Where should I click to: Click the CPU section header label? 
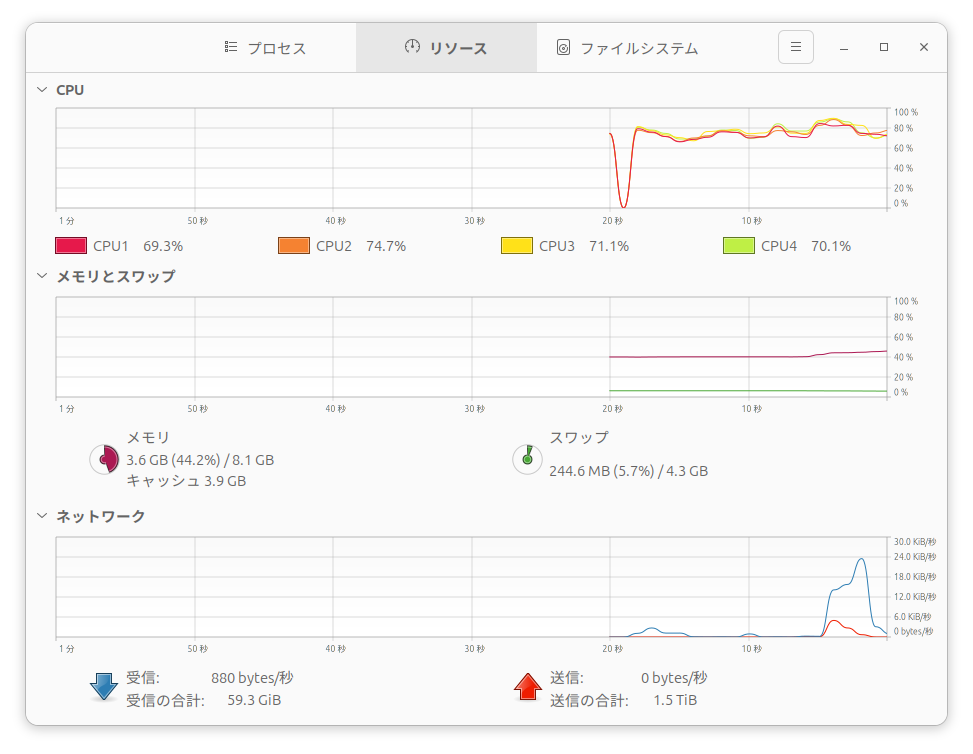tap(70, 90)
